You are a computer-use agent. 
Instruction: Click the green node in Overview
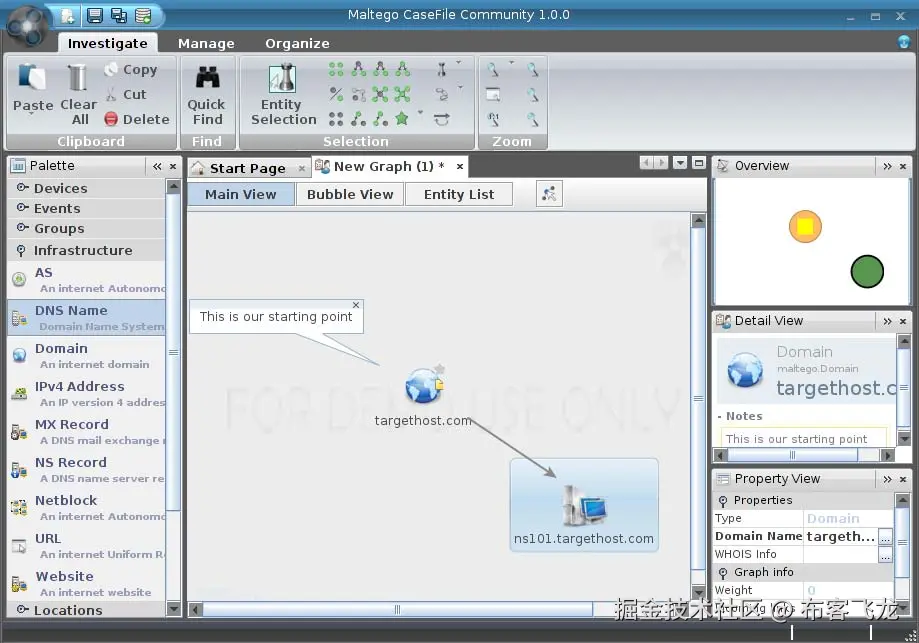(867, 271)
